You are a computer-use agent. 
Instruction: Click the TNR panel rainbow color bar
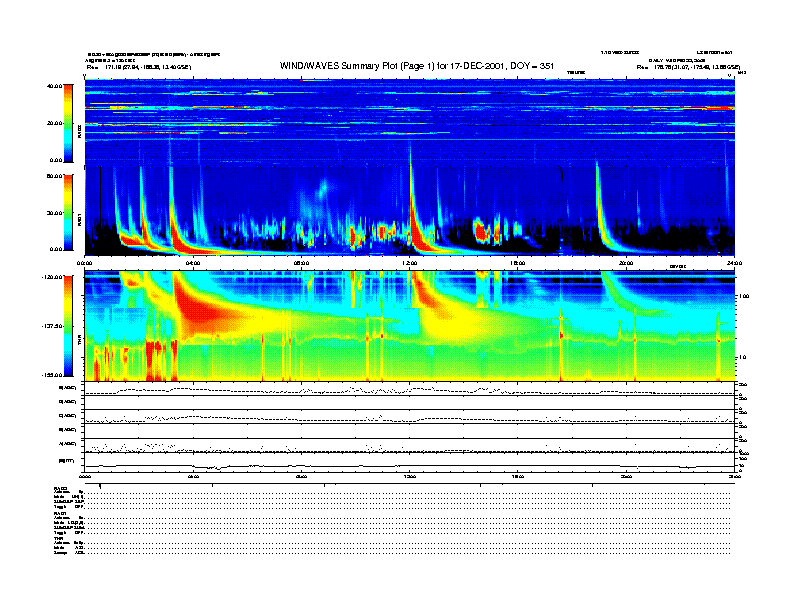pyautogui.click(x=68, y=326)
